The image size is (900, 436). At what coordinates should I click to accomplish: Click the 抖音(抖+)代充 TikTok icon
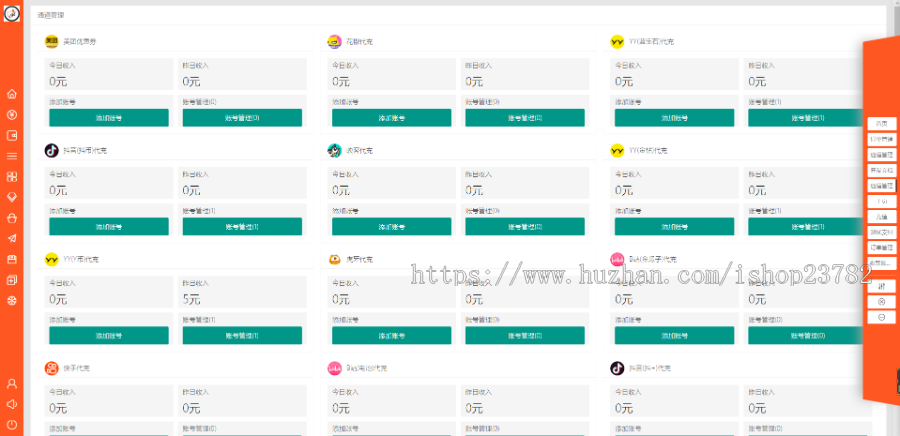(617, 368)
